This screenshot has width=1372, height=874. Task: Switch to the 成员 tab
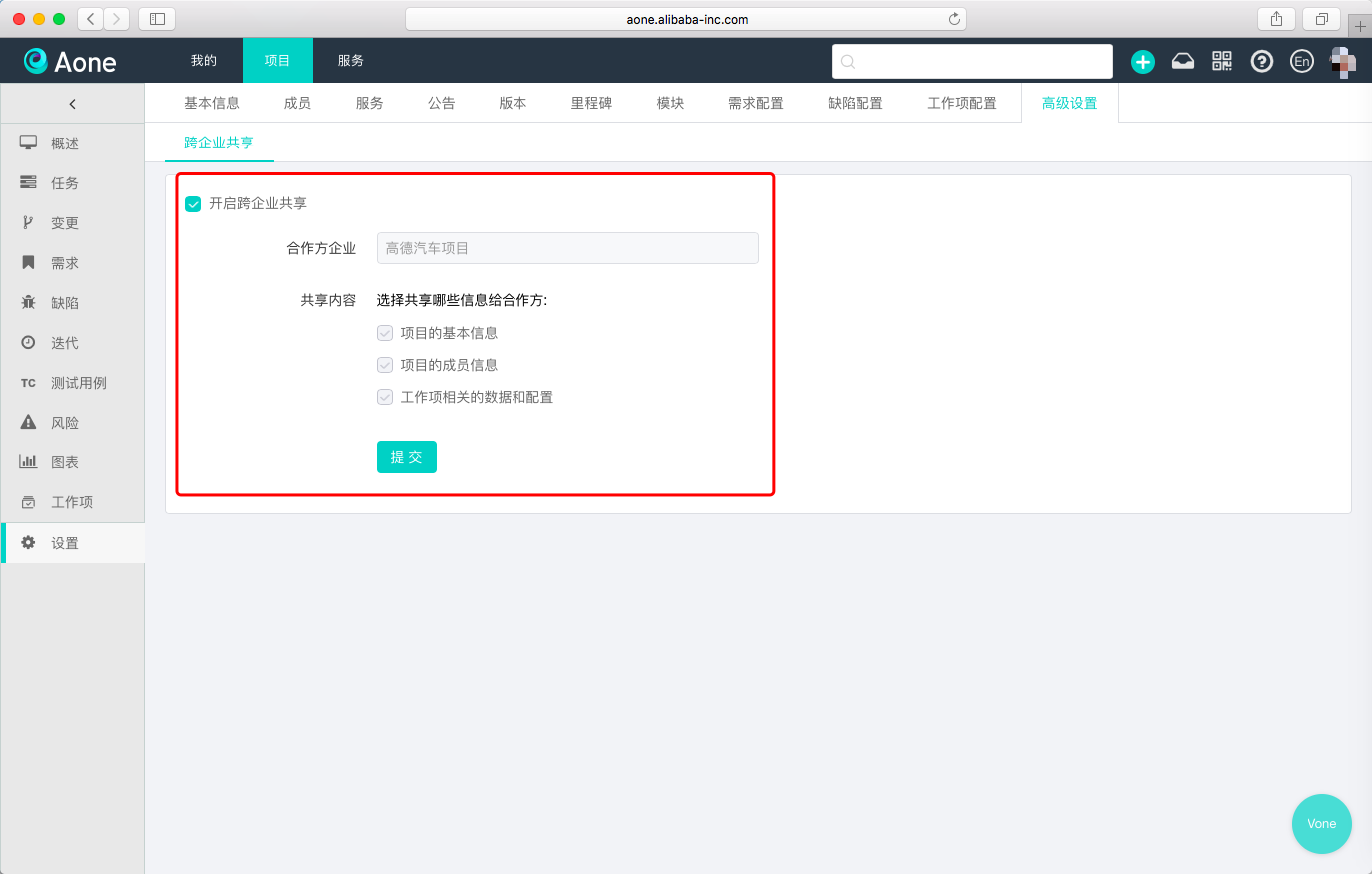coord(297,103)
